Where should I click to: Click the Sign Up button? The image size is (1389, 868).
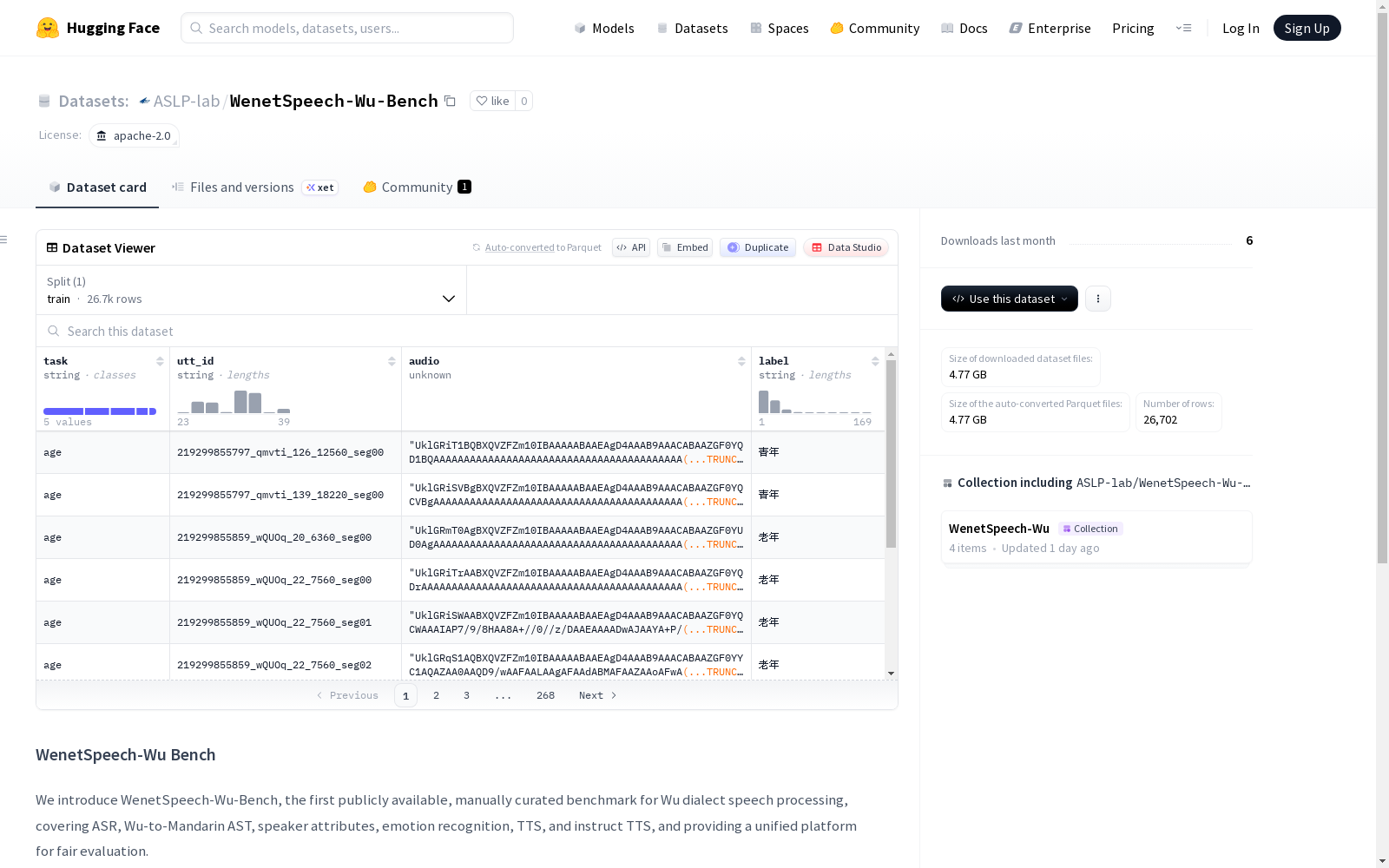coord(1307,28)
